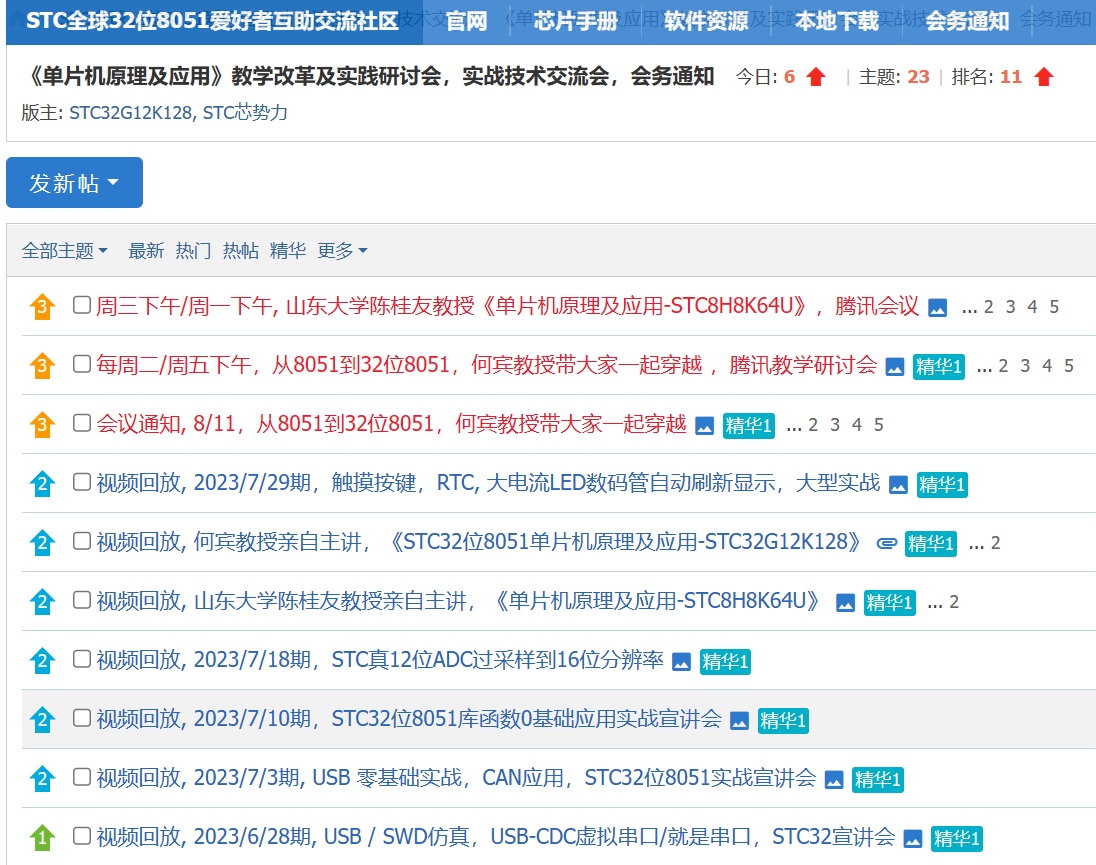
Task: Click the 精华1 badge on the 2023/7/29期 thread
Action: click(x=942, y=484)
